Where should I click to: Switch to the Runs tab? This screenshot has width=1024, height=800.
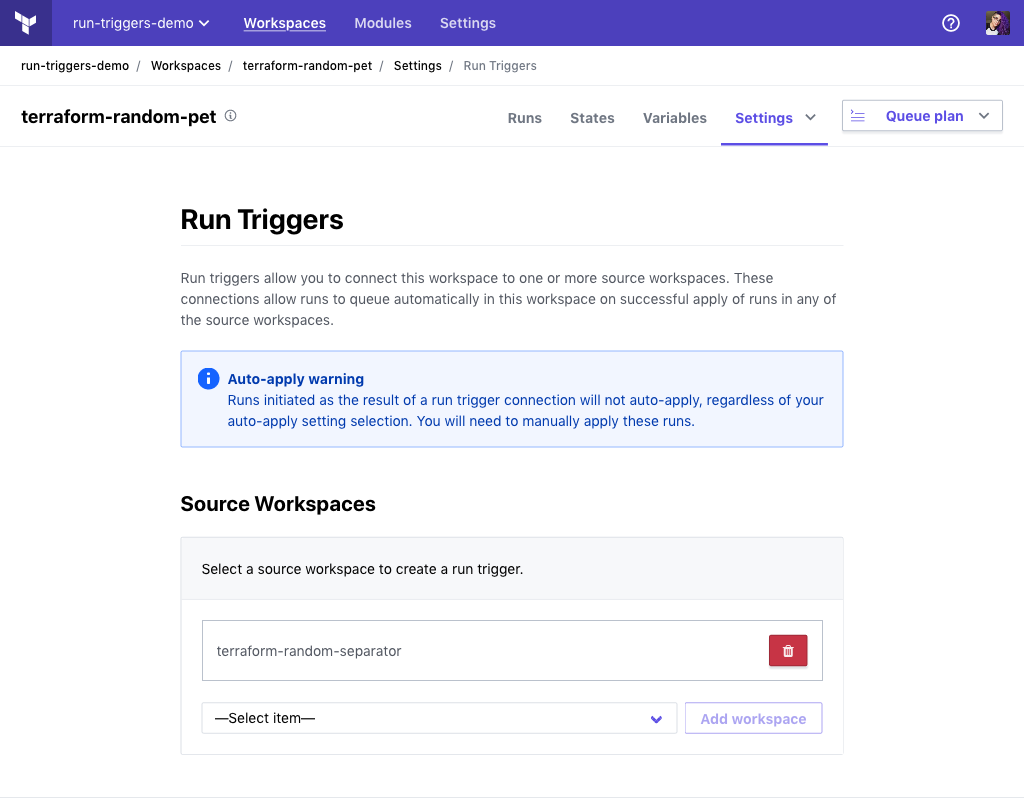pyautogui.click(x=524, y=118)
